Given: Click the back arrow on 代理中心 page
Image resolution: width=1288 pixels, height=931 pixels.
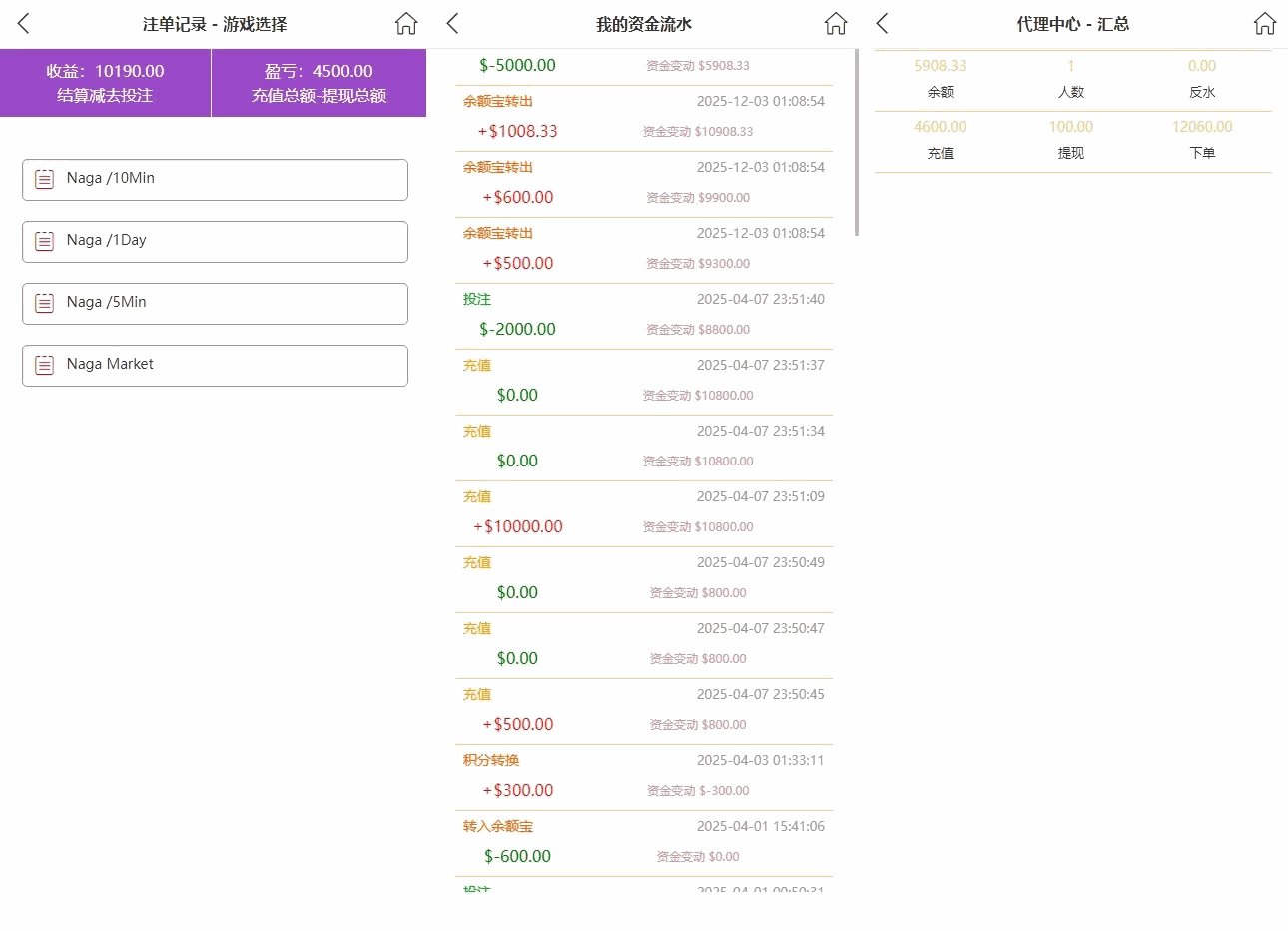Looking at the screenshot, I should coord(881,22).
